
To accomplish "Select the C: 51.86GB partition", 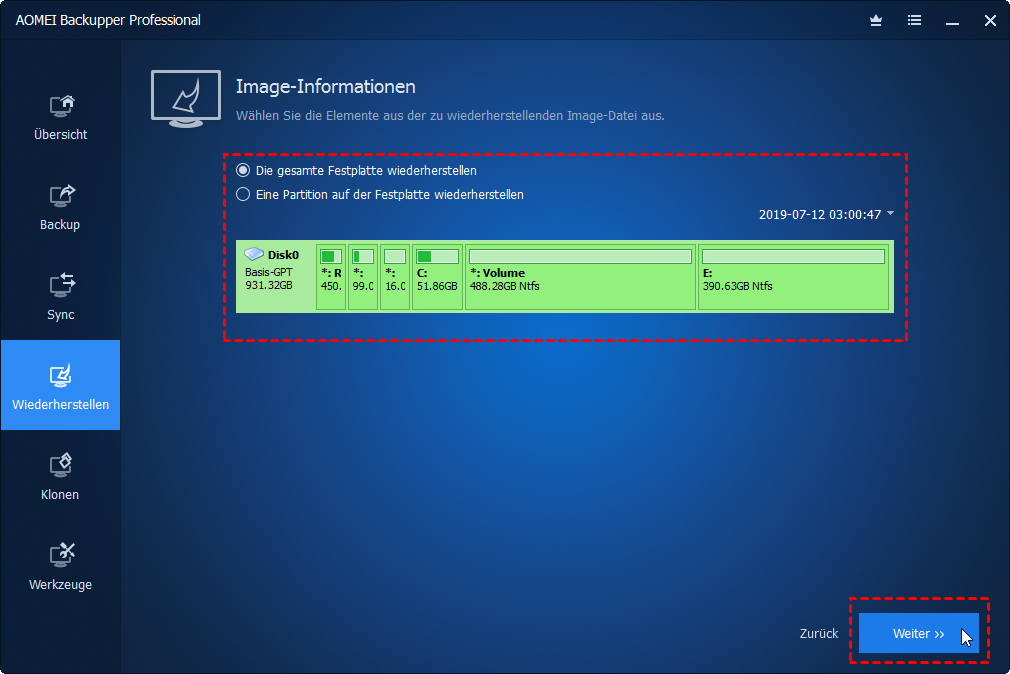I will click(x=437, y=277).
